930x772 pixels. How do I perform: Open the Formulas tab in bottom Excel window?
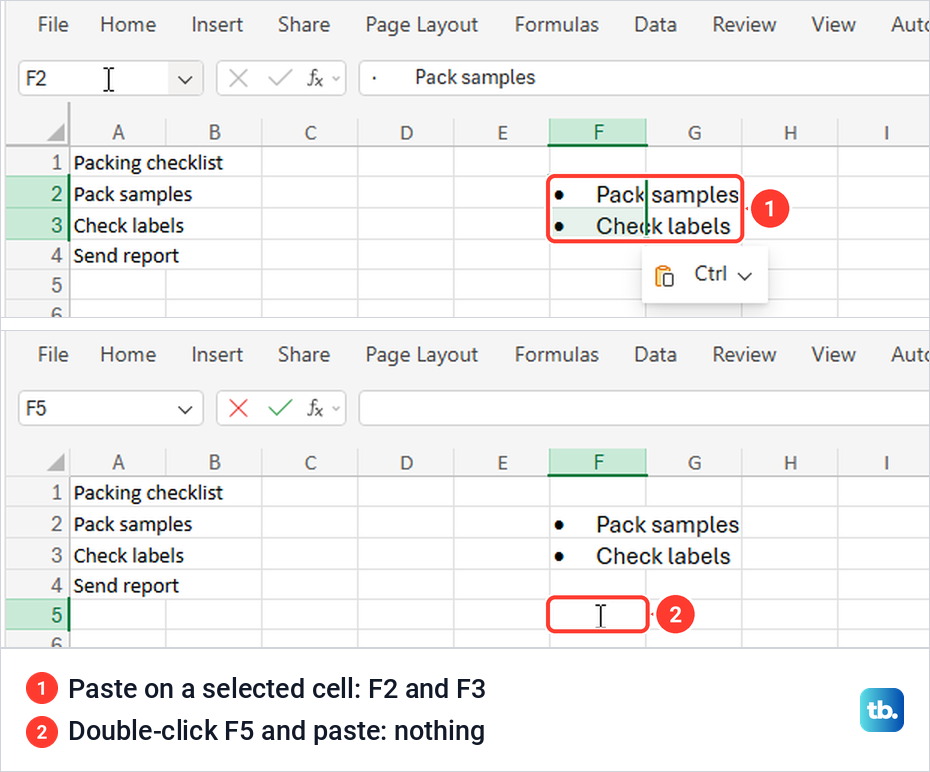(x=556, y=355)
